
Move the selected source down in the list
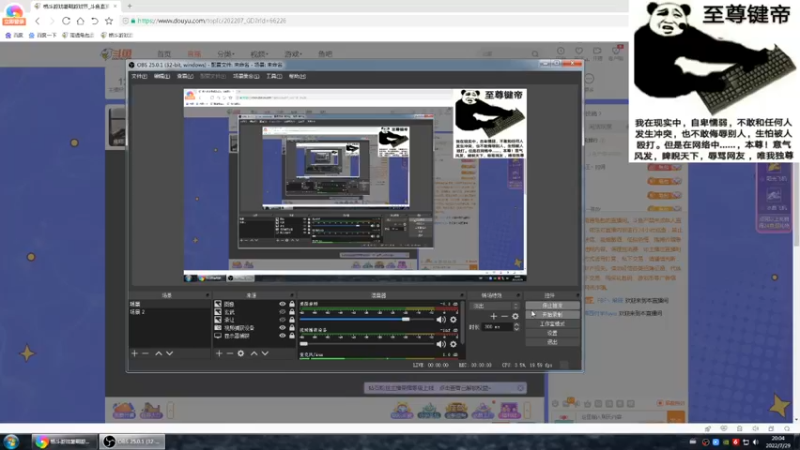coord(265,353)
